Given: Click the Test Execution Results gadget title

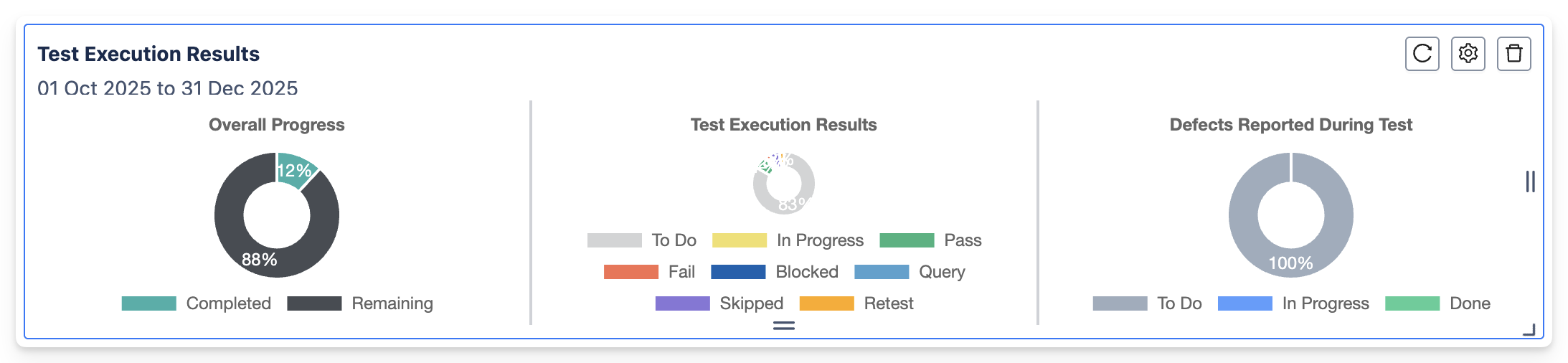Looking at the screenshot, I should point(148,54).
